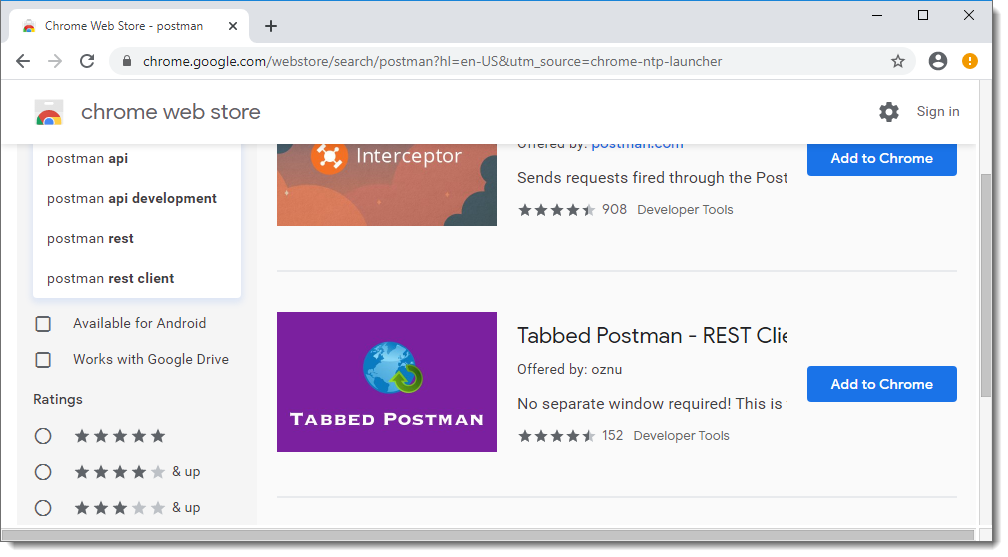This screenshot has width=1008, height=557.
Task: Click Tabbed Postman star rating
Action: [557, 436]
